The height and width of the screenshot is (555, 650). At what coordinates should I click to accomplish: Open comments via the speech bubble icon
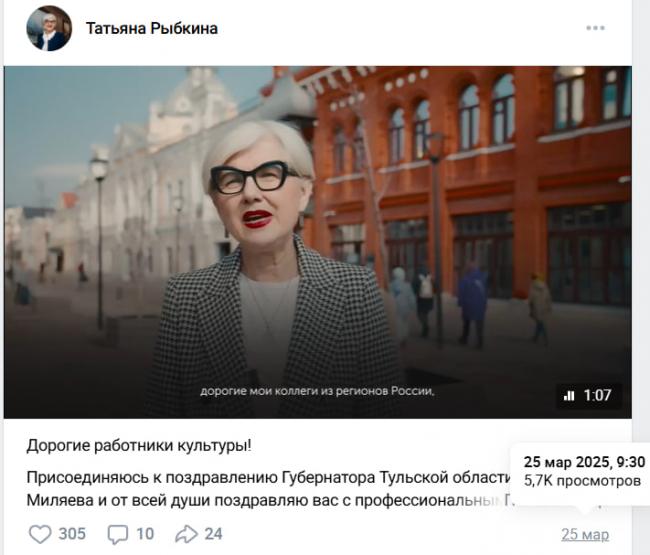click(118, 534)
